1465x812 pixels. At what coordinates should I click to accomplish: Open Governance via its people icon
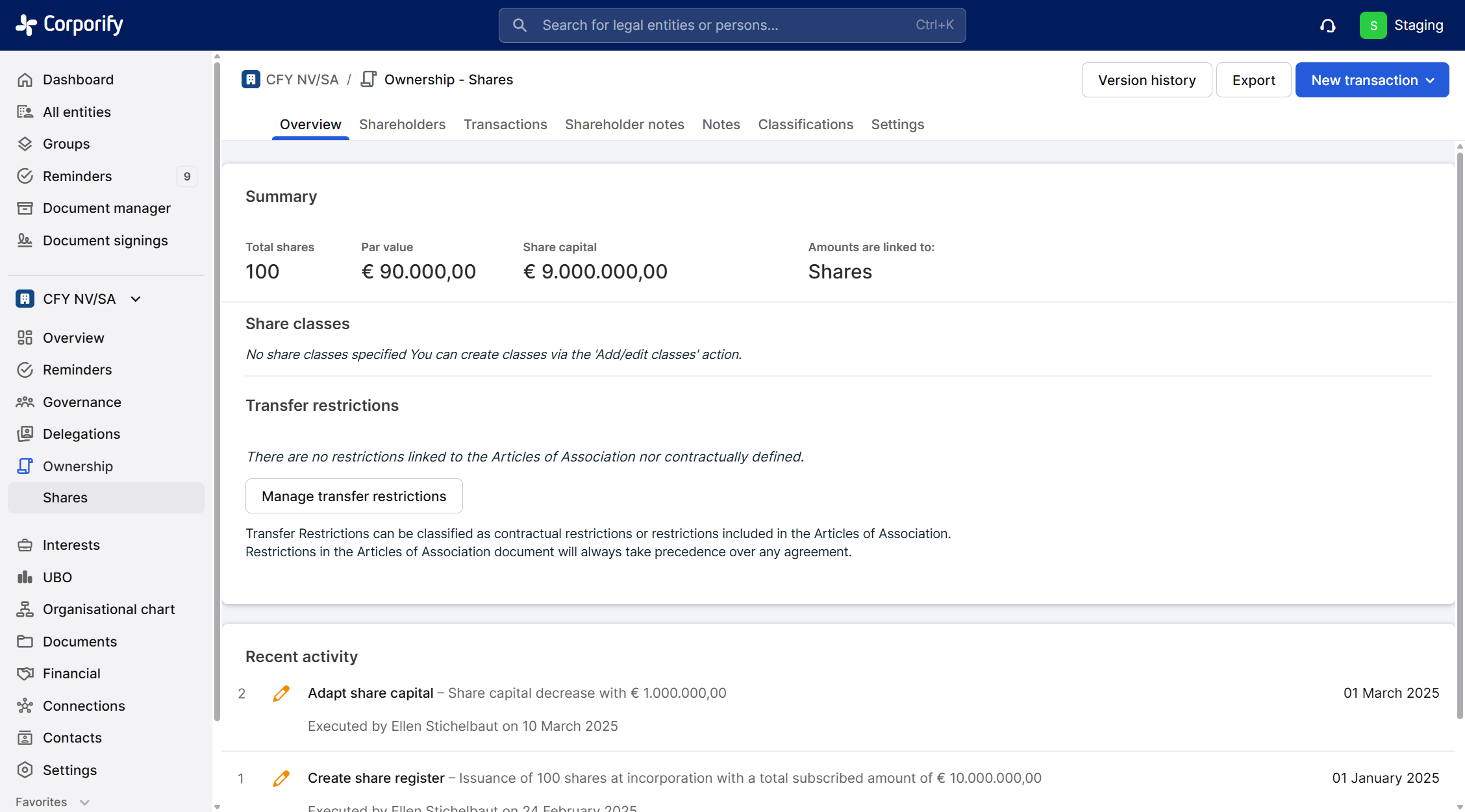coord(25,402)
